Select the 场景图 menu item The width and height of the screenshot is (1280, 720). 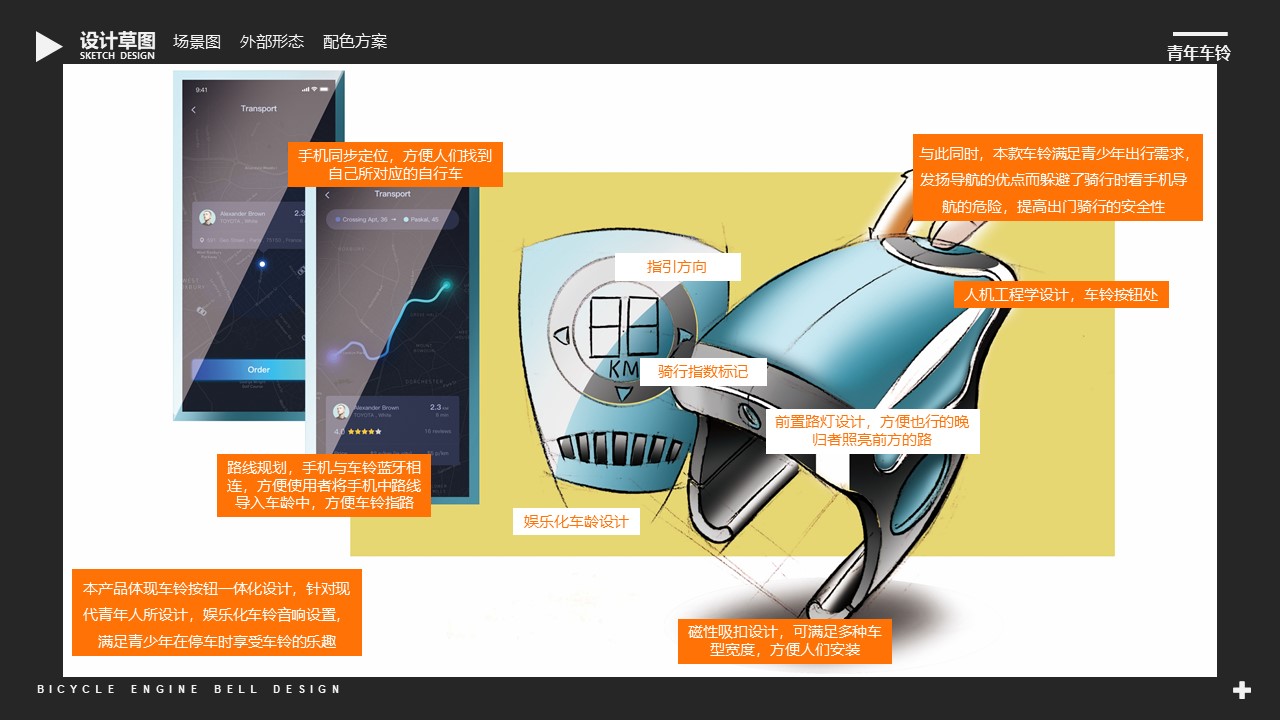click(x=196, y=42)
